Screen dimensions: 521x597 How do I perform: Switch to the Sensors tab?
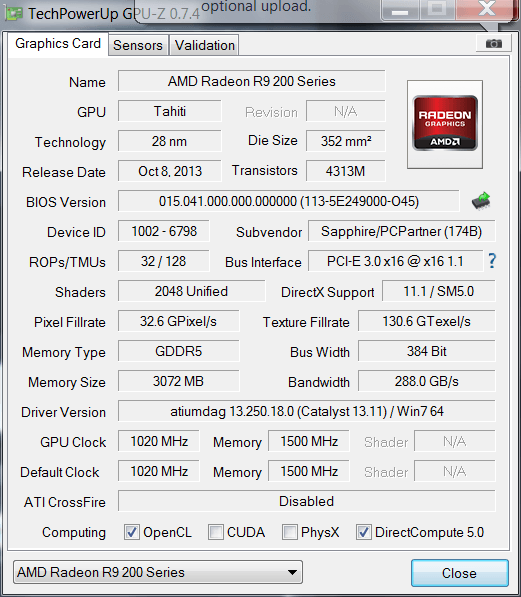pyautogui.click(x=138, y=45)
